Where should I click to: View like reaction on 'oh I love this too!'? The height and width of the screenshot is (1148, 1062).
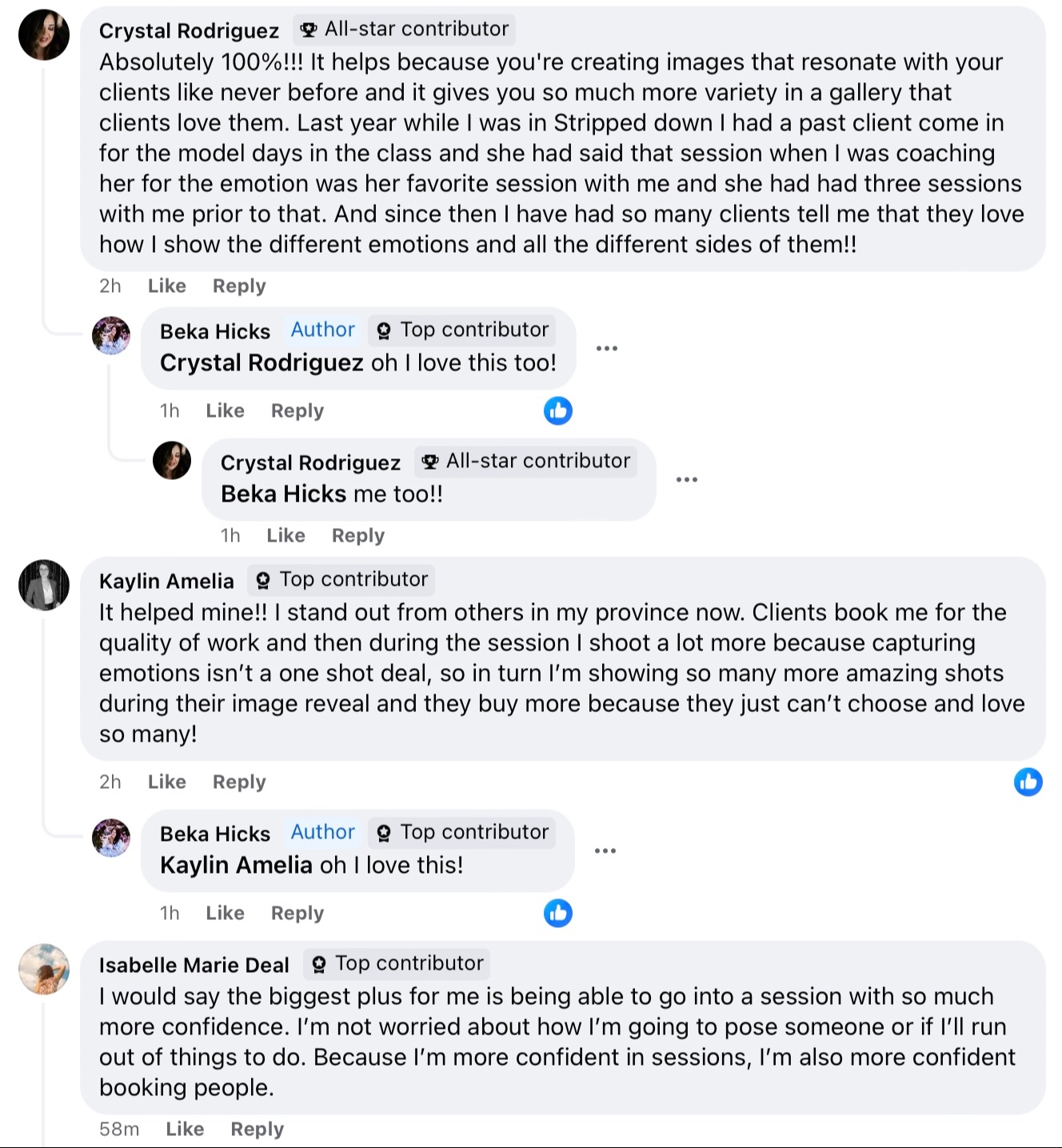558,410
